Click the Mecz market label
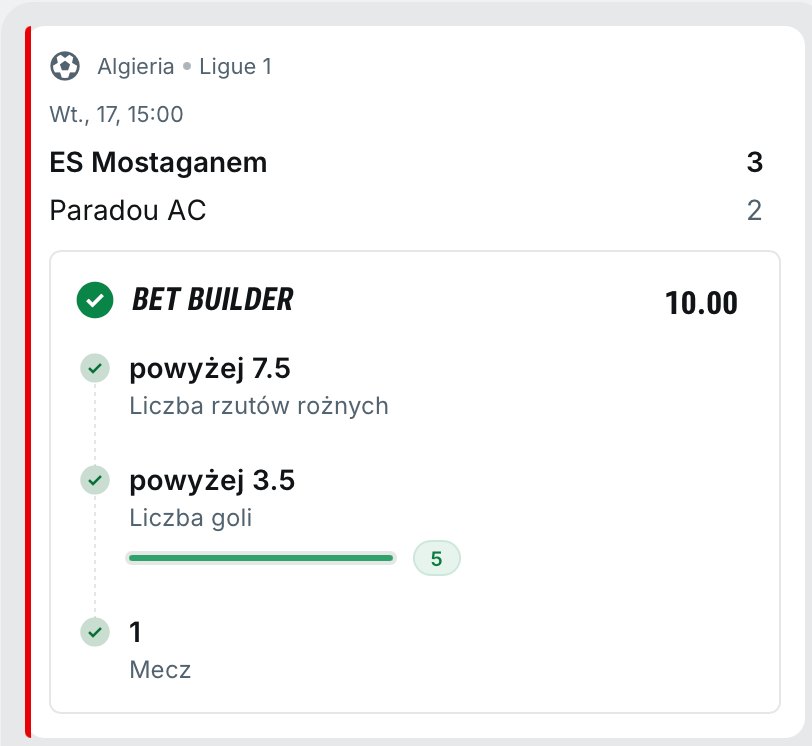This screenshot has width=812, height=746. pyautogui.click(x=160, y=670)
